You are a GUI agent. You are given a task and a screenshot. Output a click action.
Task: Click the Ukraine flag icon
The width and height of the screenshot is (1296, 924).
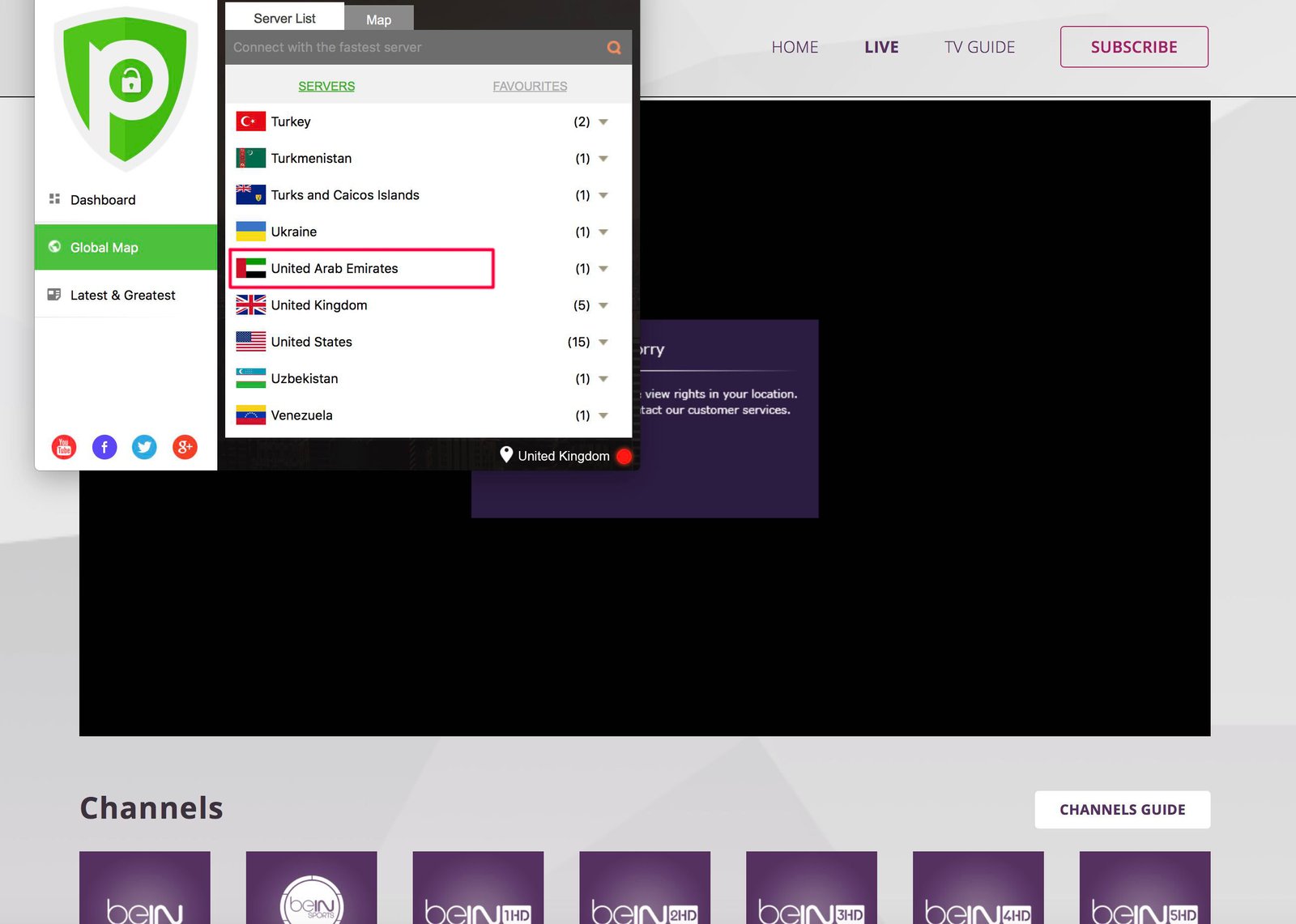point(251,232)
